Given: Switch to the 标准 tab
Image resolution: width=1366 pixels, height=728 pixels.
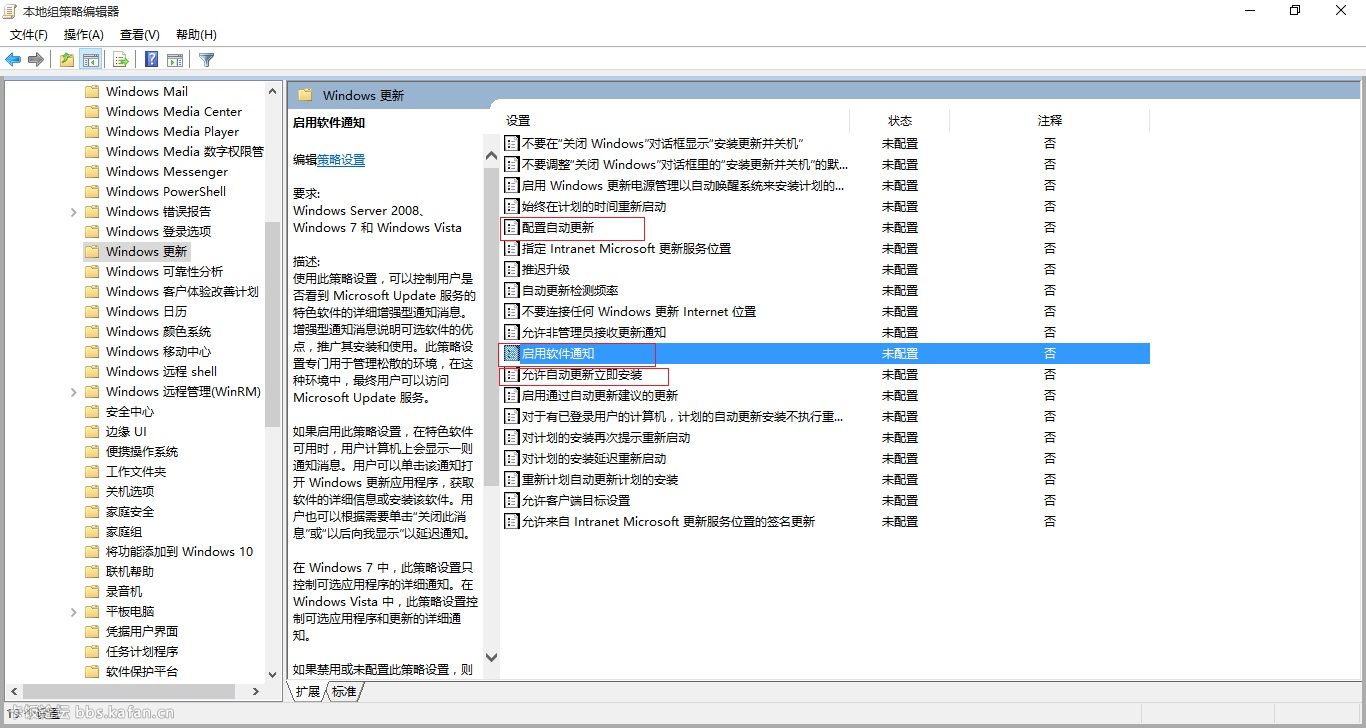Looking at the screenshot, I should 344,691.
